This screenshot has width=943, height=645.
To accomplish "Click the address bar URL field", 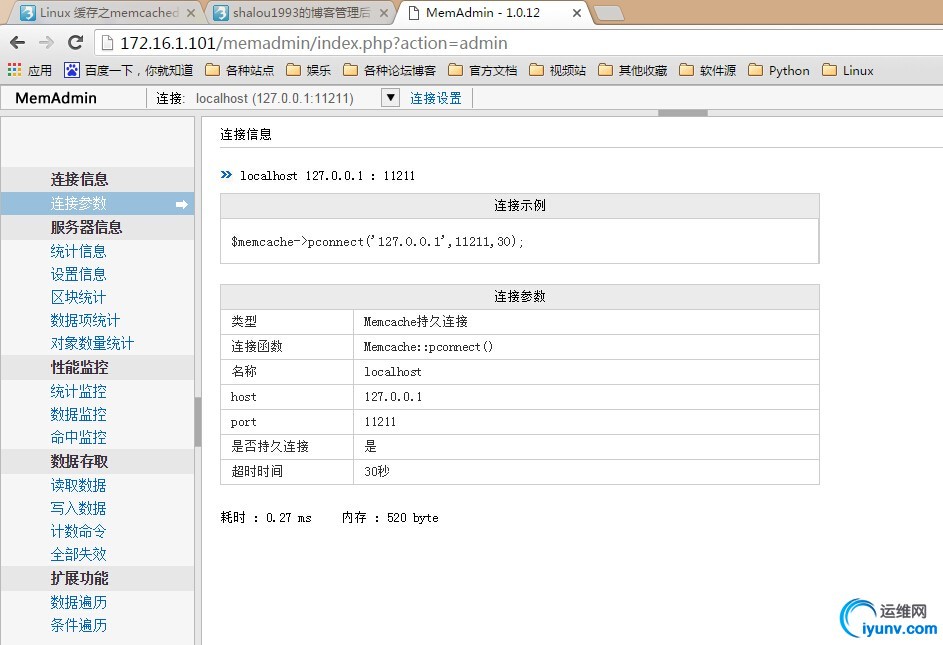I will (517, 43).
